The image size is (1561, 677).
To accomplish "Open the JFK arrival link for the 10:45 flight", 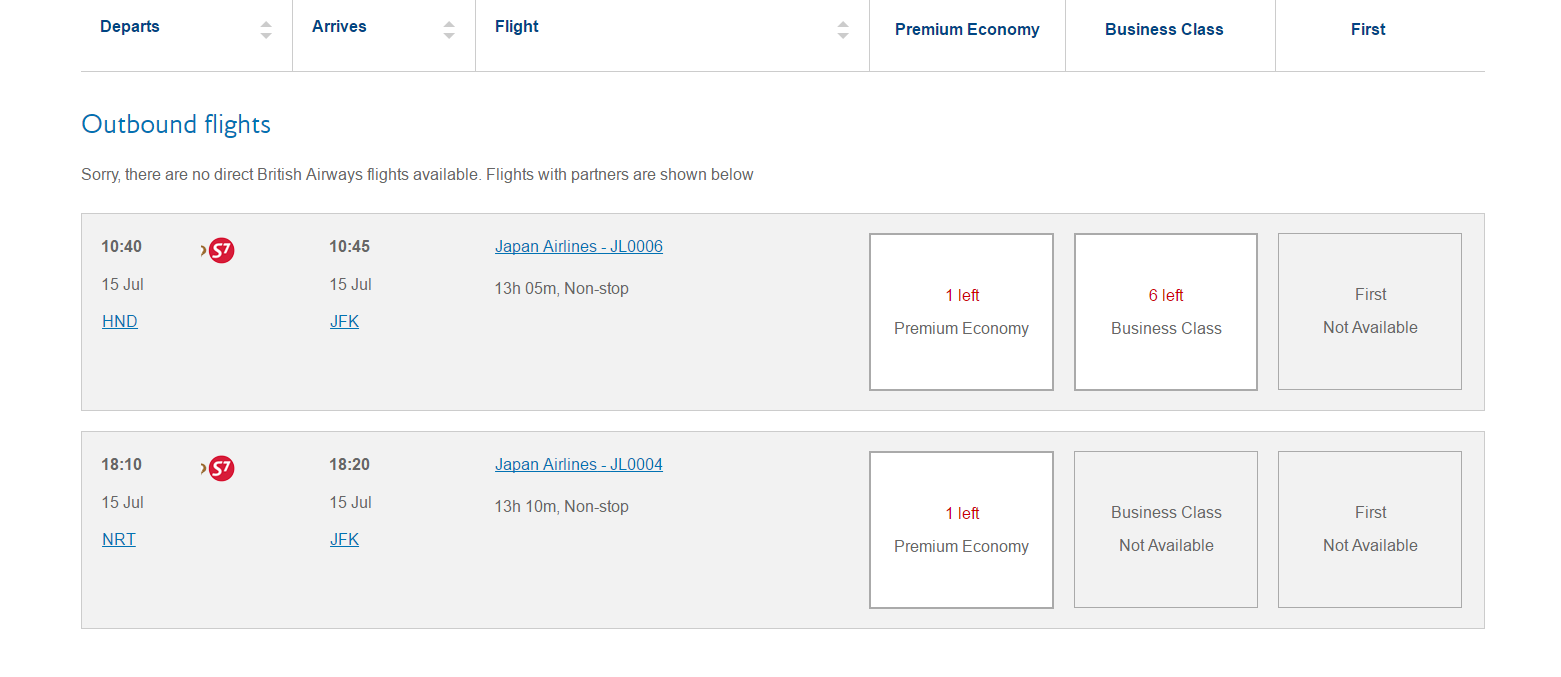I will coord(344,321).
